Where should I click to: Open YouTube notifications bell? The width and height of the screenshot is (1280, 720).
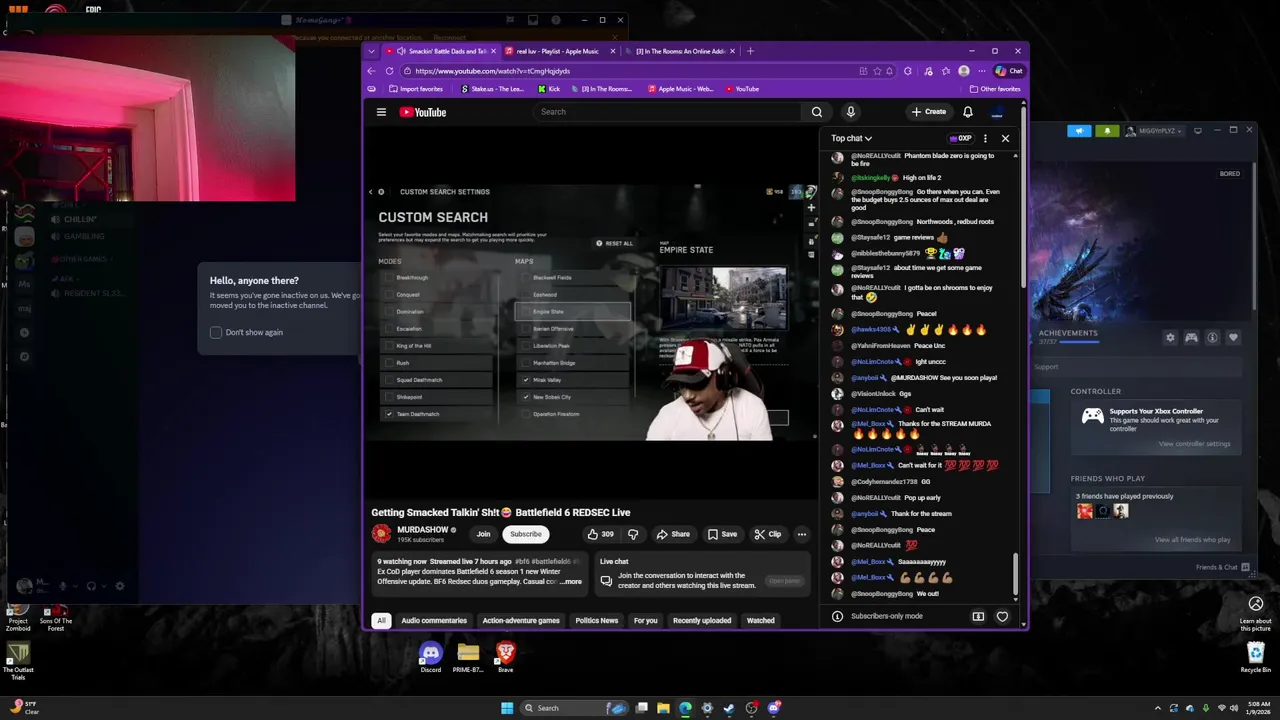967,112
